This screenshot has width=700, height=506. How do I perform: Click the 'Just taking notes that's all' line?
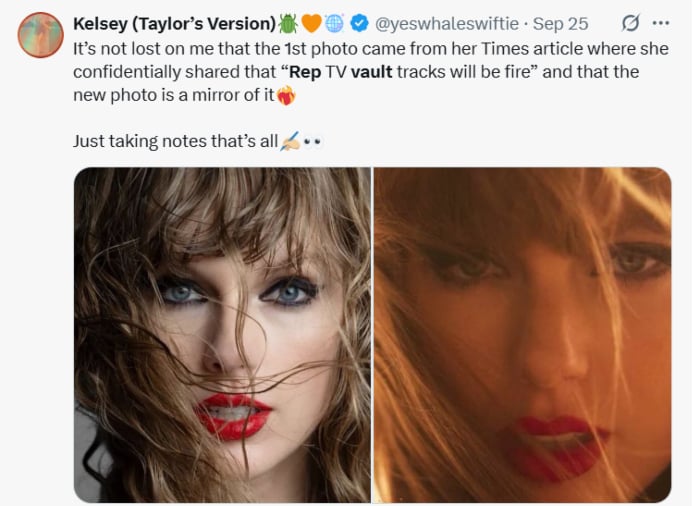pos(175,141)
